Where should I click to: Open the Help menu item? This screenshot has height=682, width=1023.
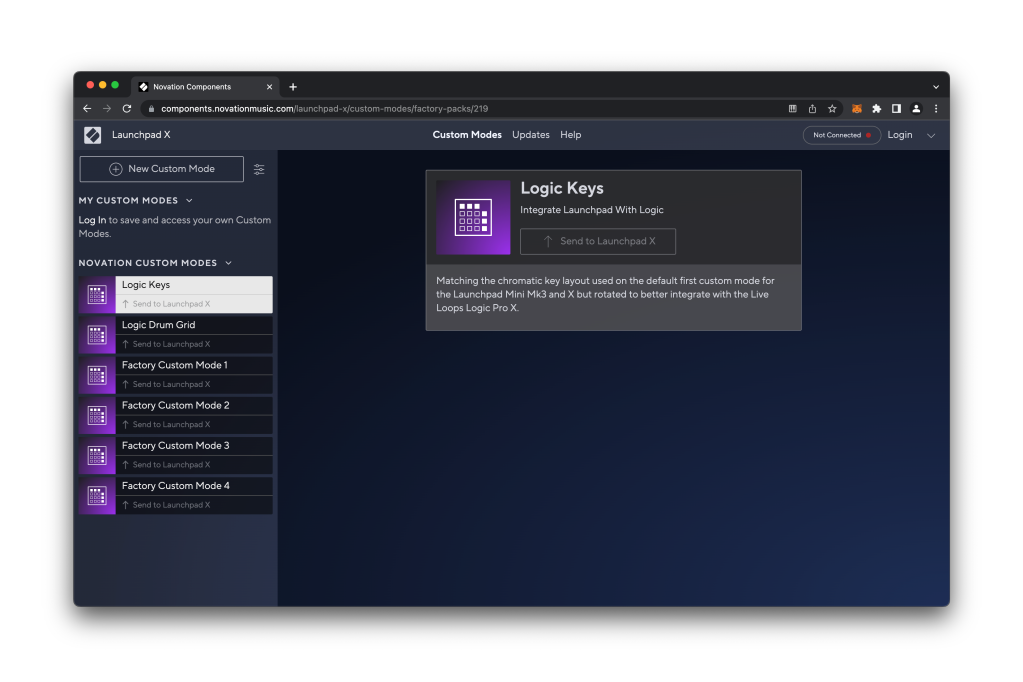[570, 135]
